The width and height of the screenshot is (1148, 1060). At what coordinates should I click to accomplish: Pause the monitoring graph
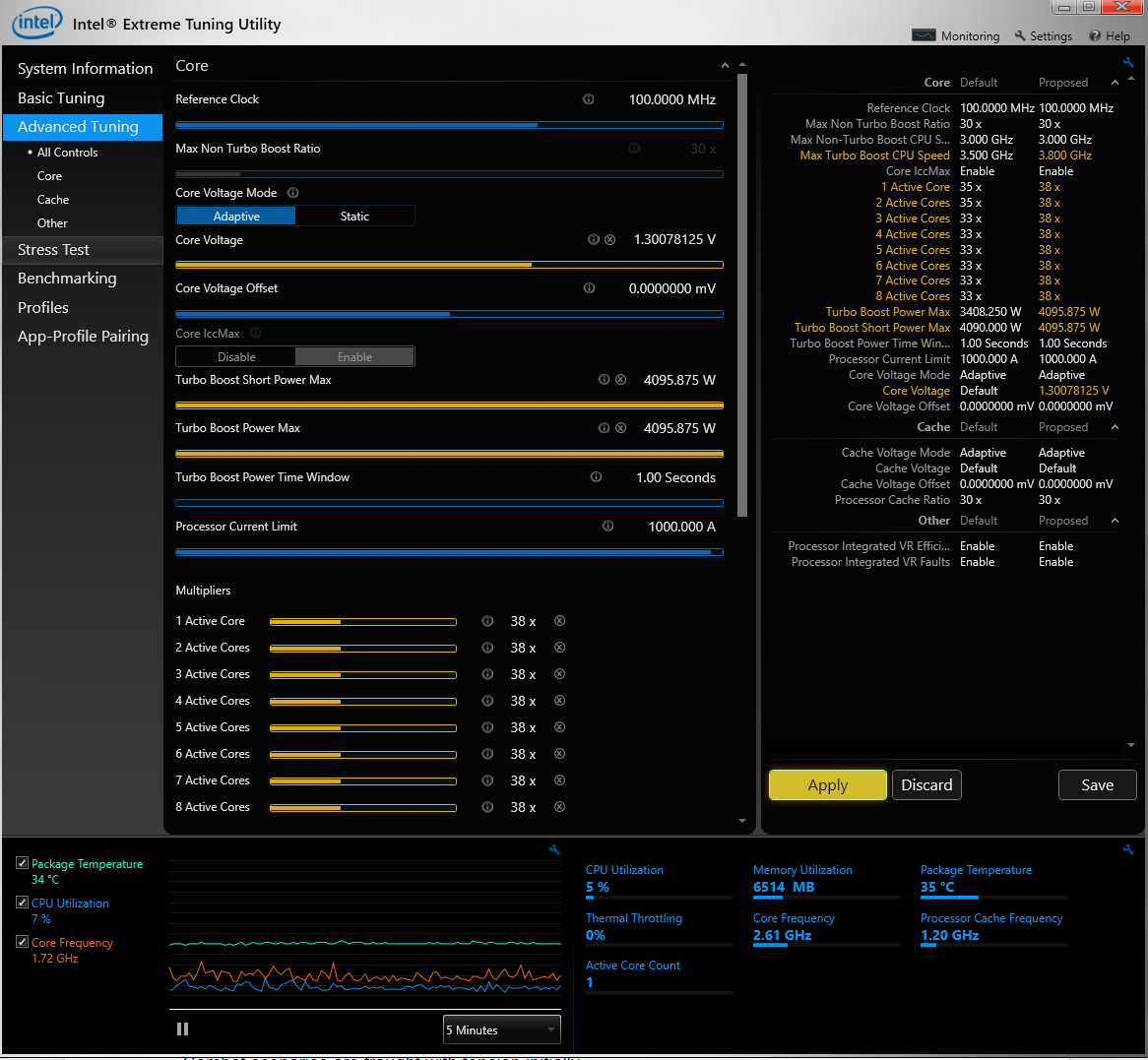point(182,1028)
